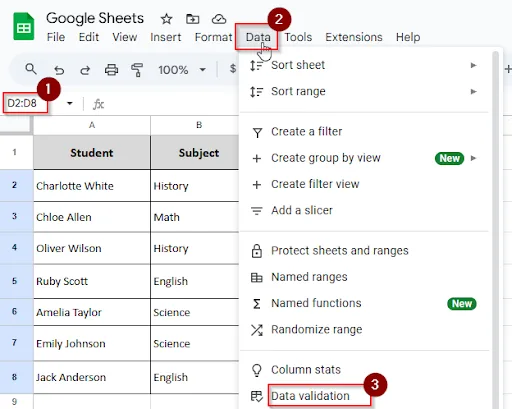
Task: Click the Data menu vertical scrollbar
Action: (x=496, y=230)
